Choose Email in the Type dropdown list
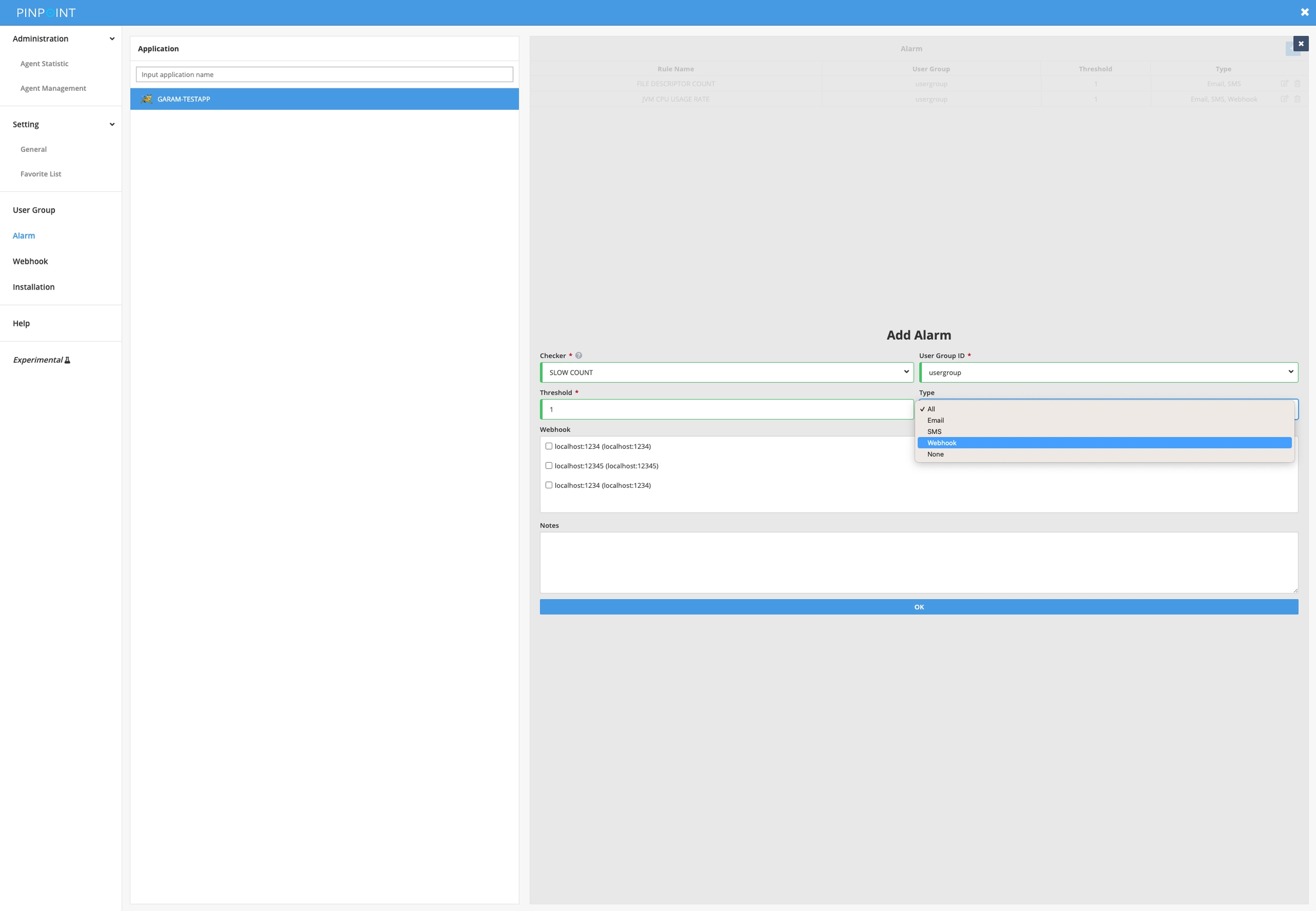The height and width of the screenshot is (911, 1316). coord(935,420)
